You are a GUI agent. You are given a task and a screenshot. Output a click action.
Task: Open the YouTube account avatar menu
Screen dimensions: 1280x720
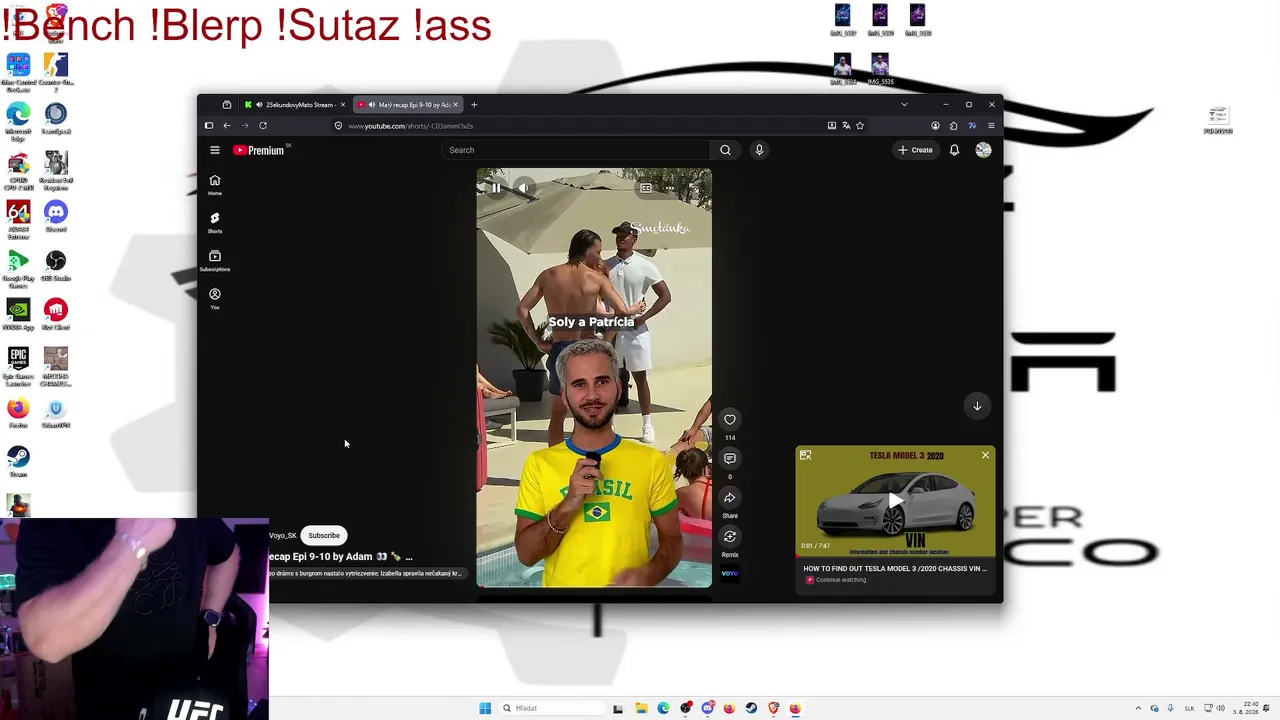click(983, 150)
